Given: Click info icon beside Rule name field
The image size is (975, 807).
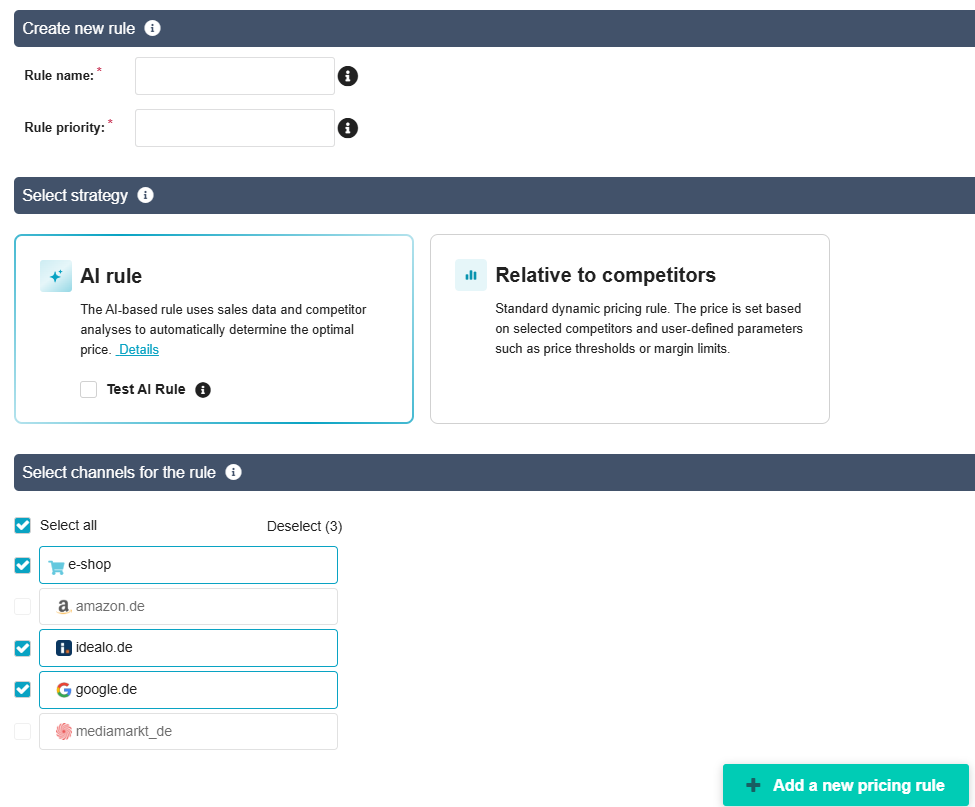Looking at the screenshot, I should [x=348, y=76].
